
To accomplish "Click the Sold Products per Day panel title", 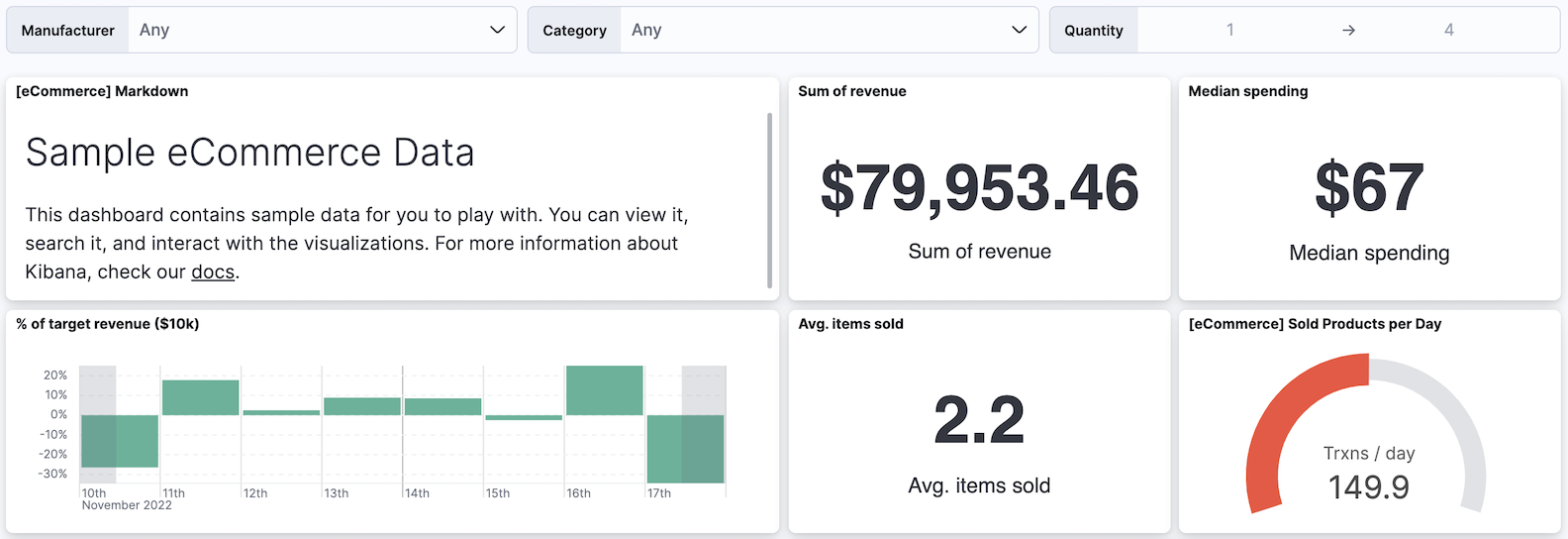I will [x=1315, y=324].
